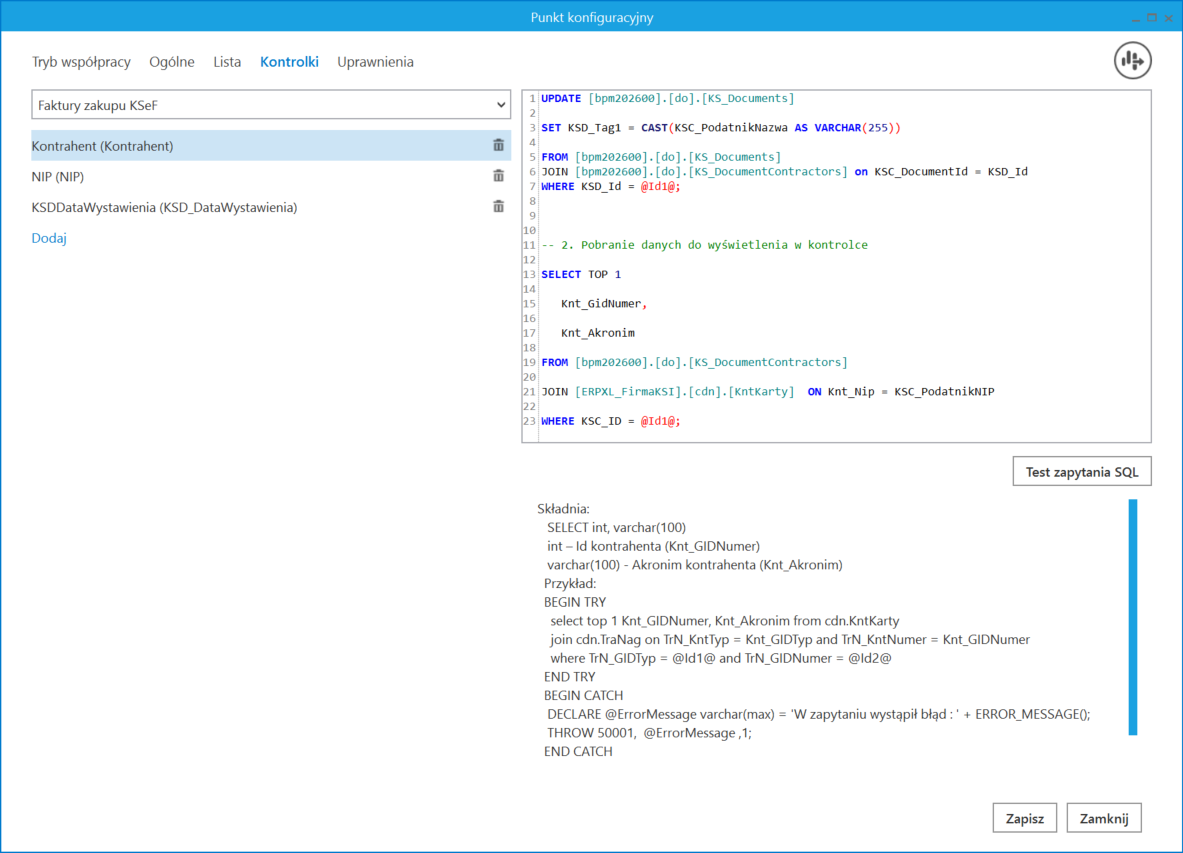The image size is (1183, 853).
Task: Maximize the Punkt konfiguracyjny window
Action: pyautogui.click(x=1152, y=17)
